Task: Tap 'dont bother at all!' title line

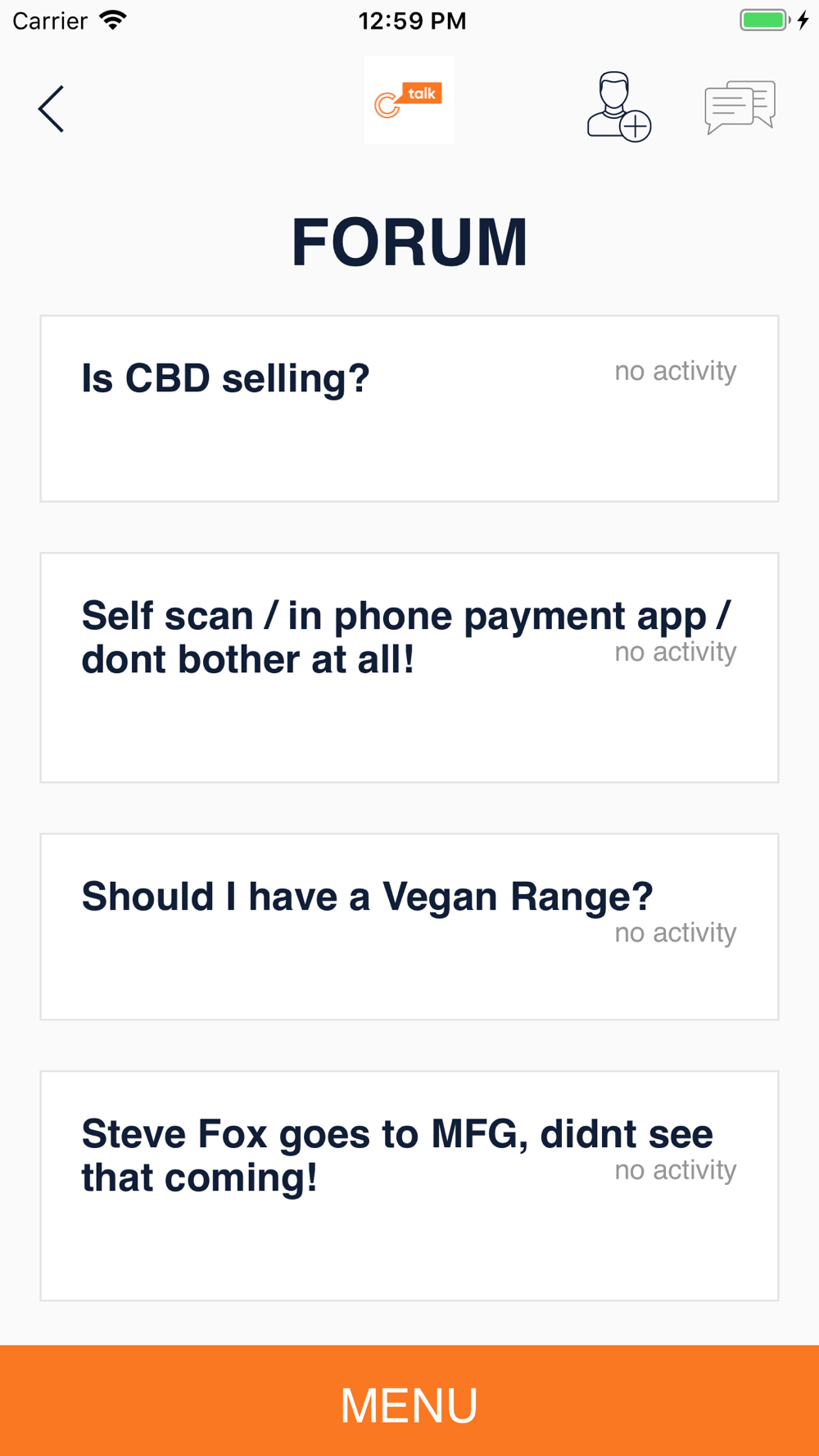Action: (248, 660)
